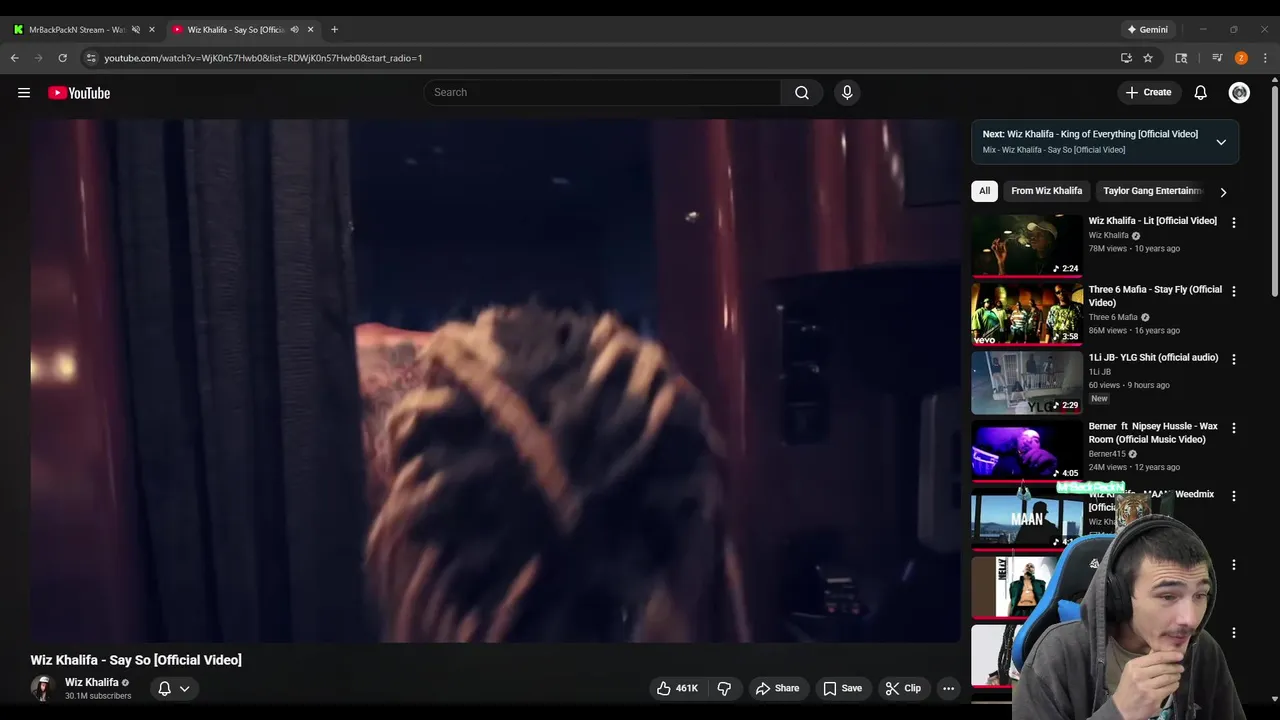Open the Wiz Khalifa channel avatar
1280x720 pixels.
(42, 688)
